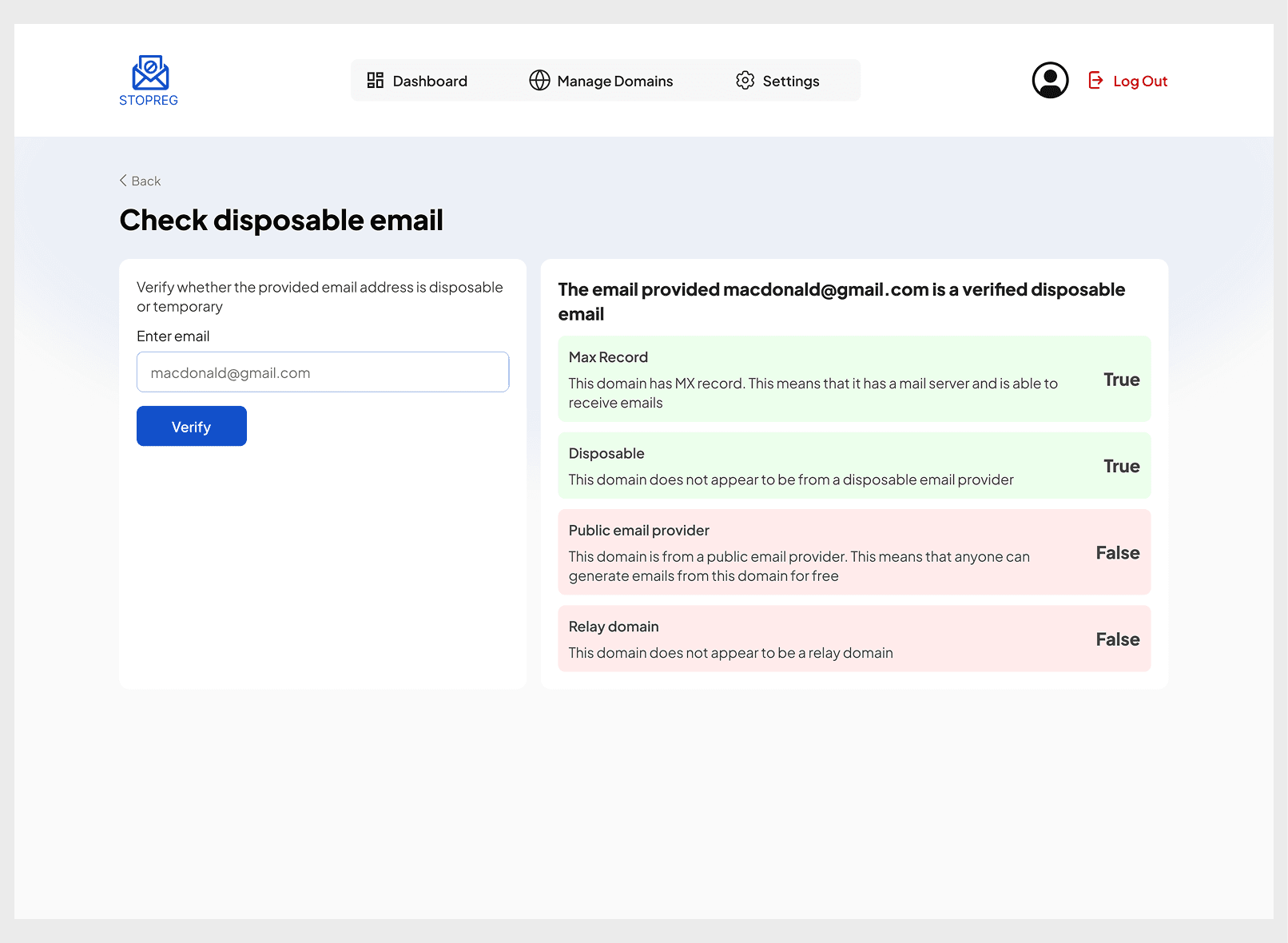Click the Back text link
Screen dimensions: 1288x943
[x=146, y=181]
